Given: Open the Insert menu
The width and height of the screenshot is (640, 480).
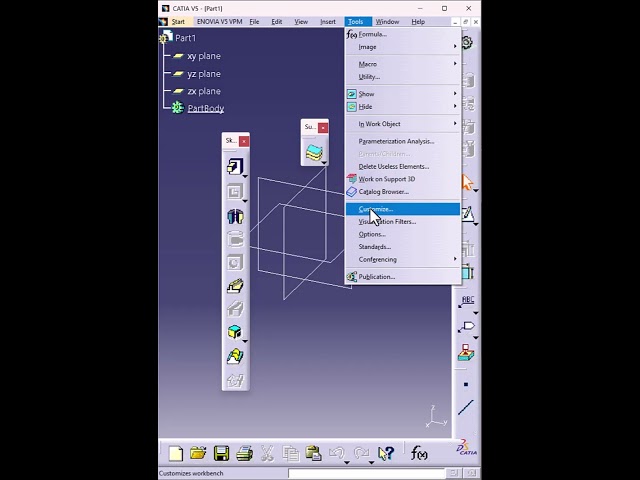Looking at the screenshot, I should point(328,22).
